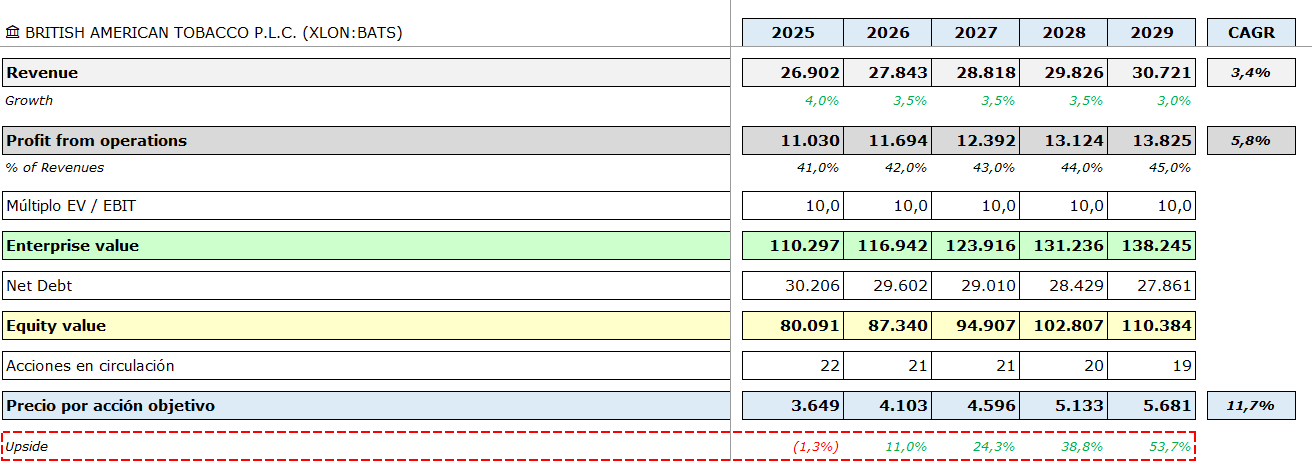
Task: Click enterprise value 110.297
Action: coord(793,246)
